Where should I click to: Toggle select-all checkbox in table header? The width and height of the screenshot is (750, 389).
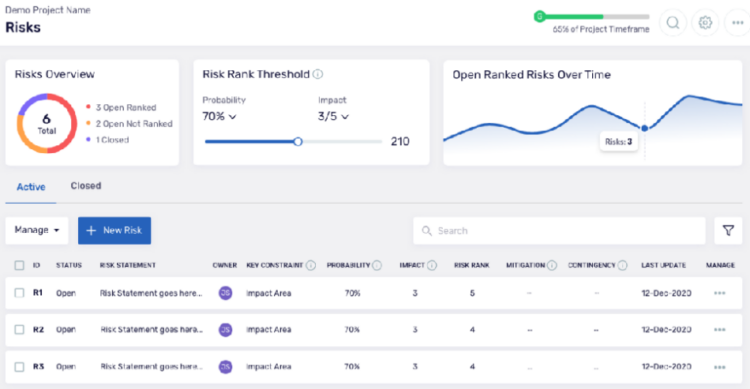(19, 265)
